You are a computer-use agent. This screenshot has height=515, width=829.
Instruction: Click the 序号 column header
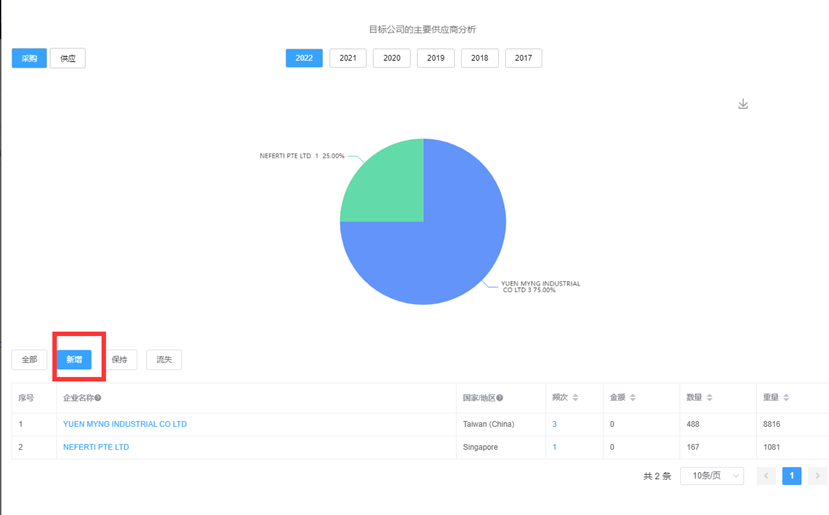(26, 398)
